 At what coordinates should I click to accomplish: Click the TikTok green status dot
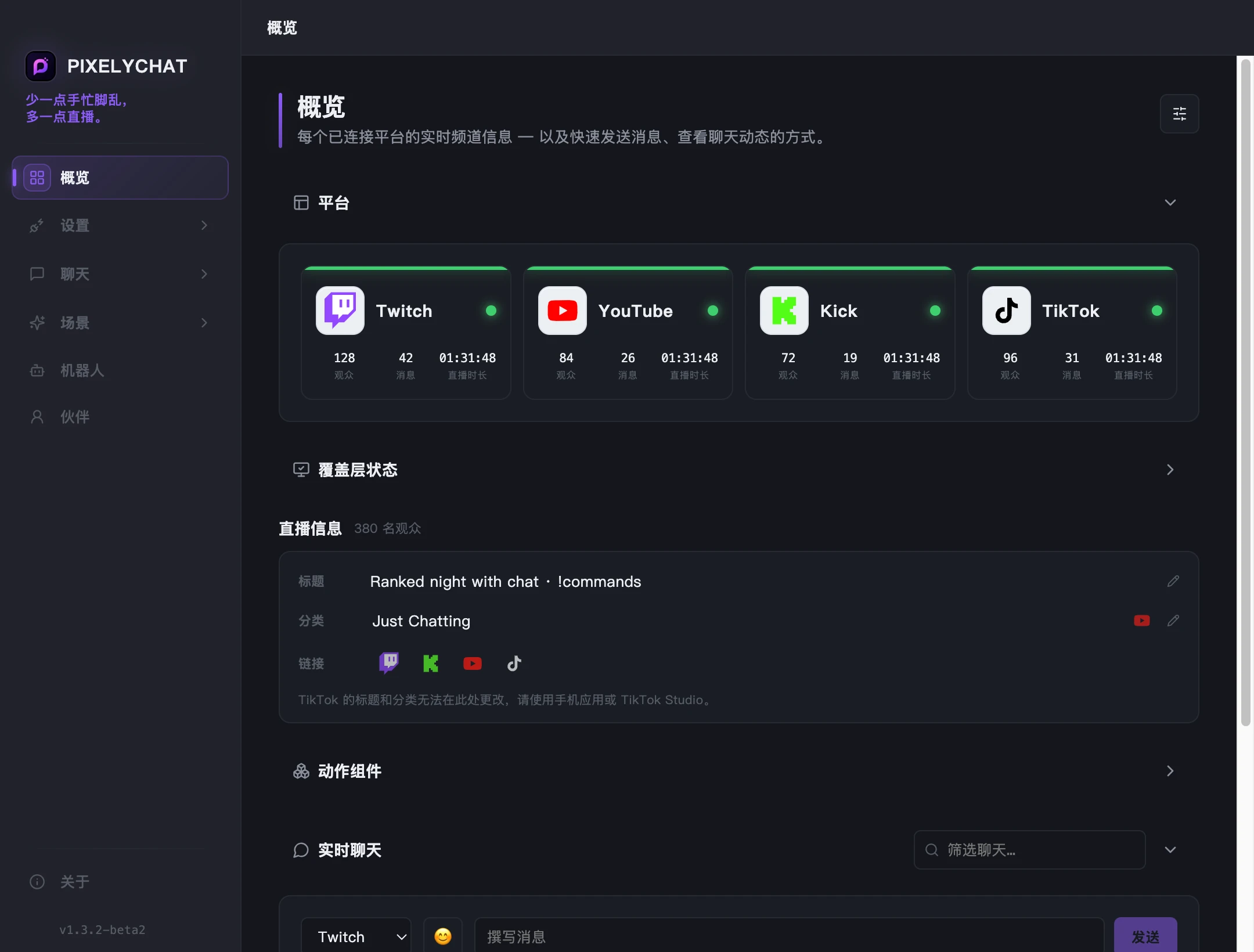[x=1157, y=311]
